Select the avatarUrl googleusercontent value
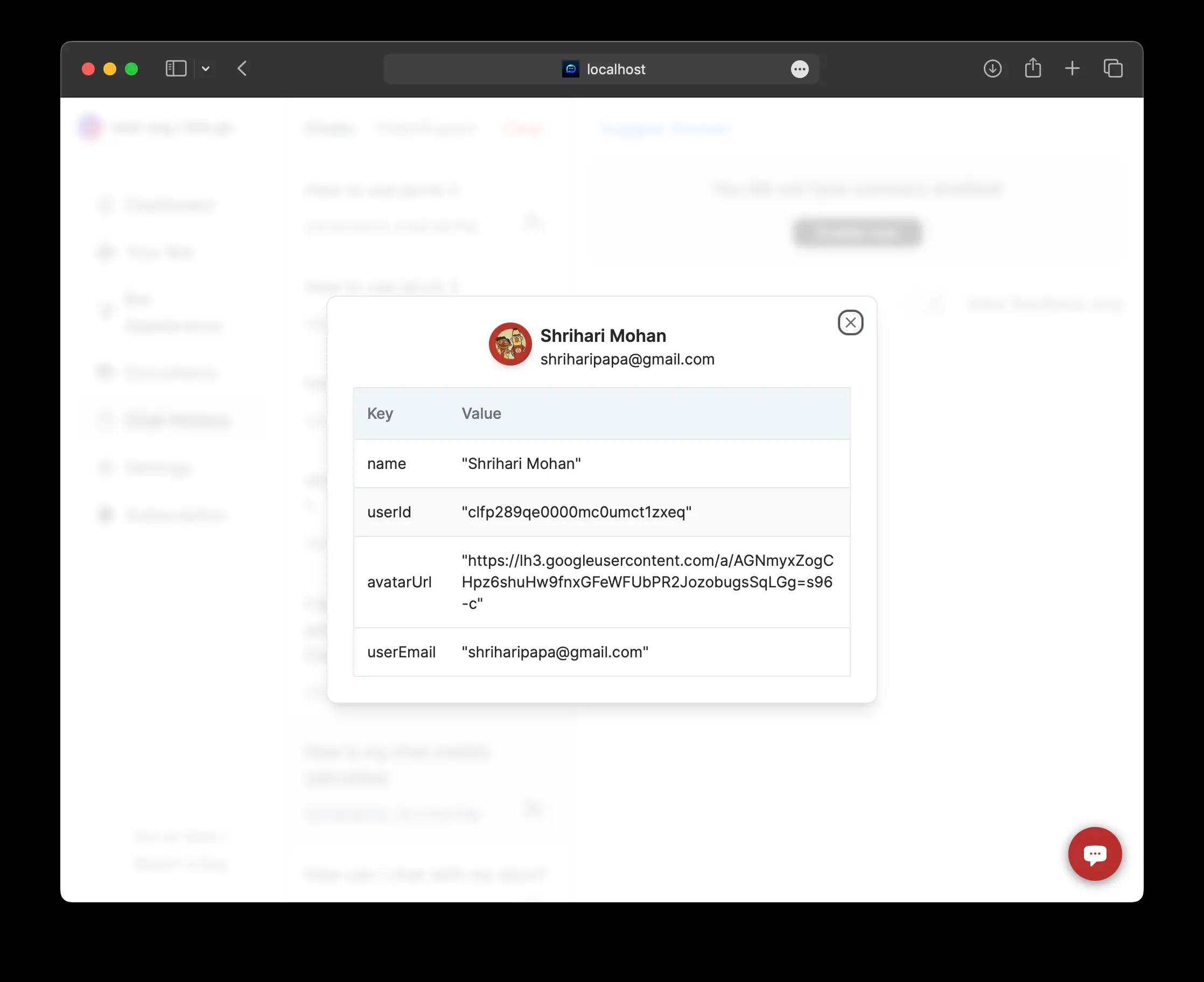 (648, 583)
